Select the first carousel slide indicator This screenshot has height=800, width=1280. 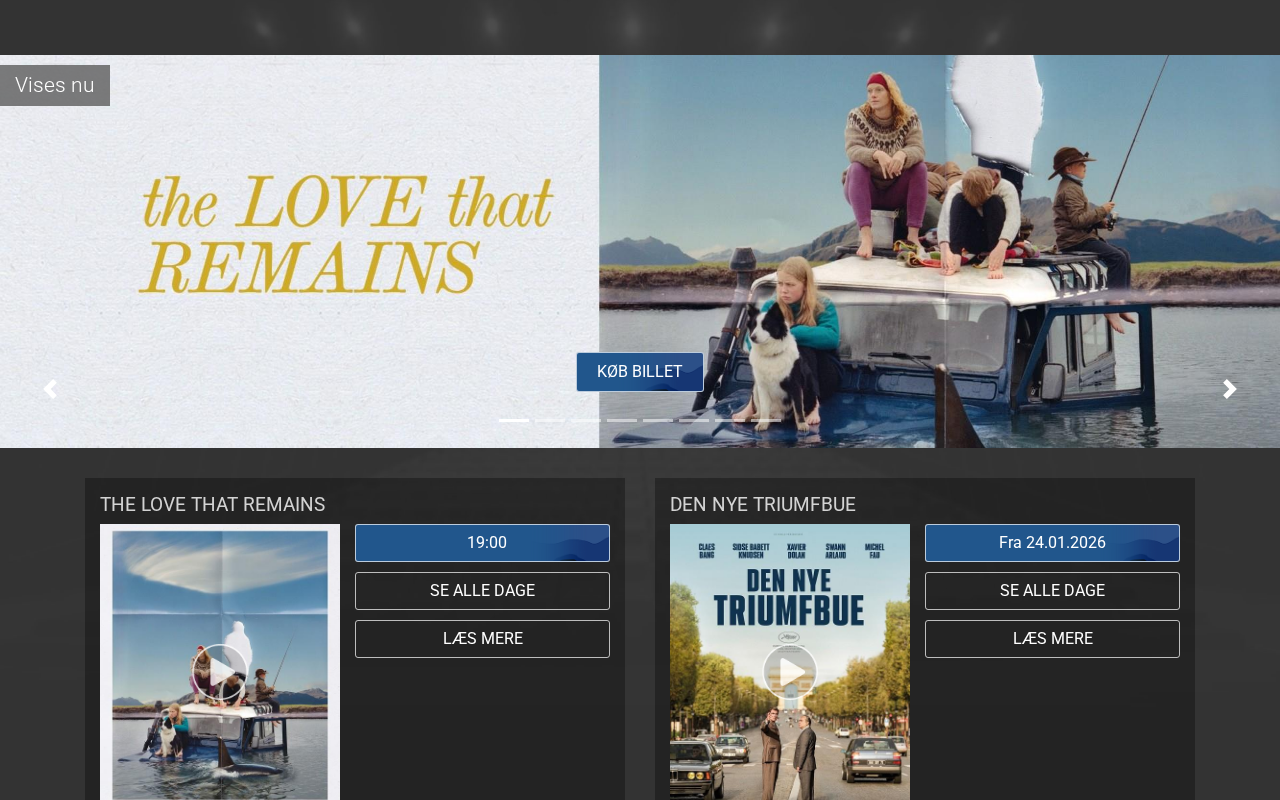pos(514,420)
